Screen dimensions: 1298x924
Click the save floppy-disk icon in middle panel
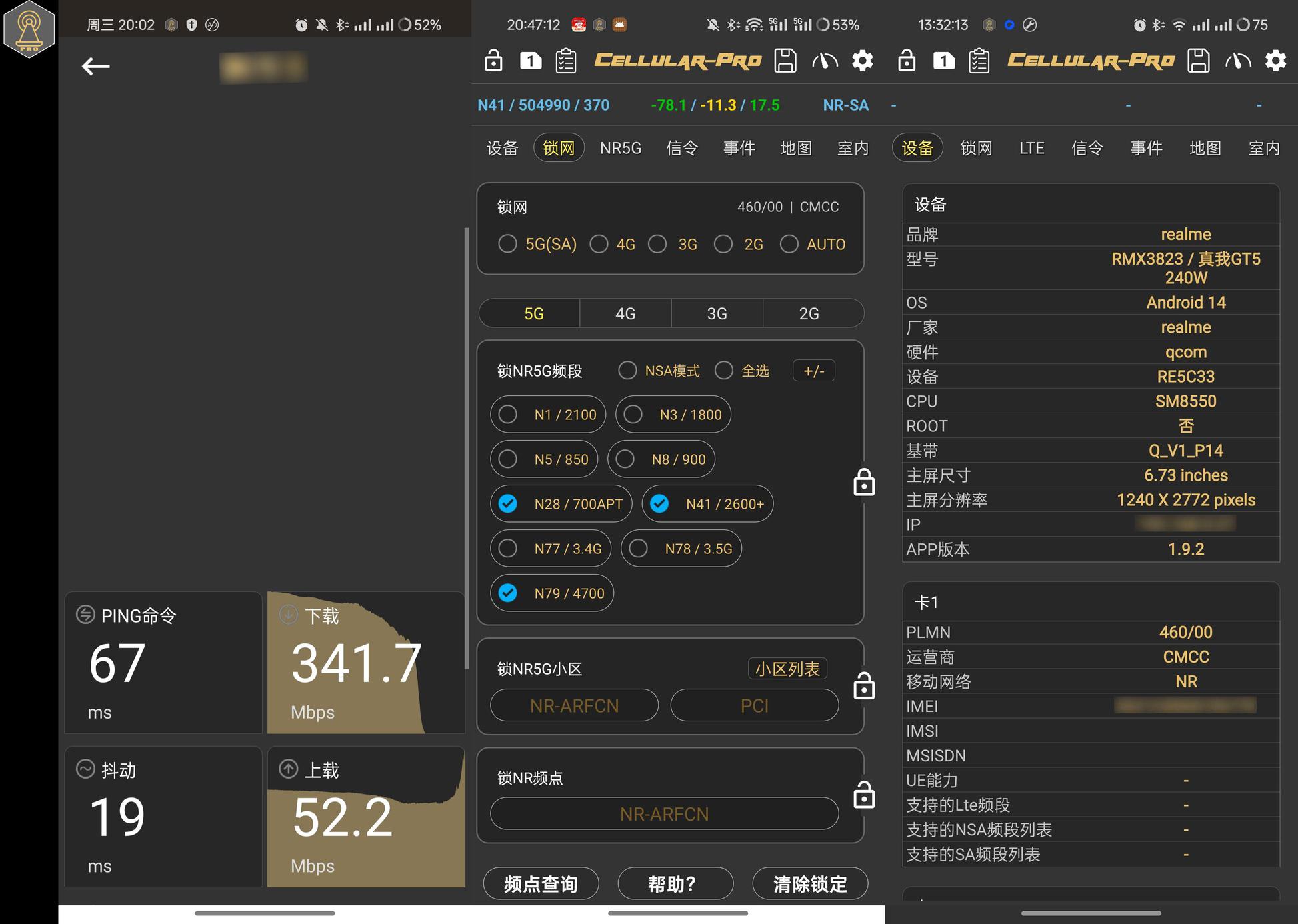click(785, 61)
